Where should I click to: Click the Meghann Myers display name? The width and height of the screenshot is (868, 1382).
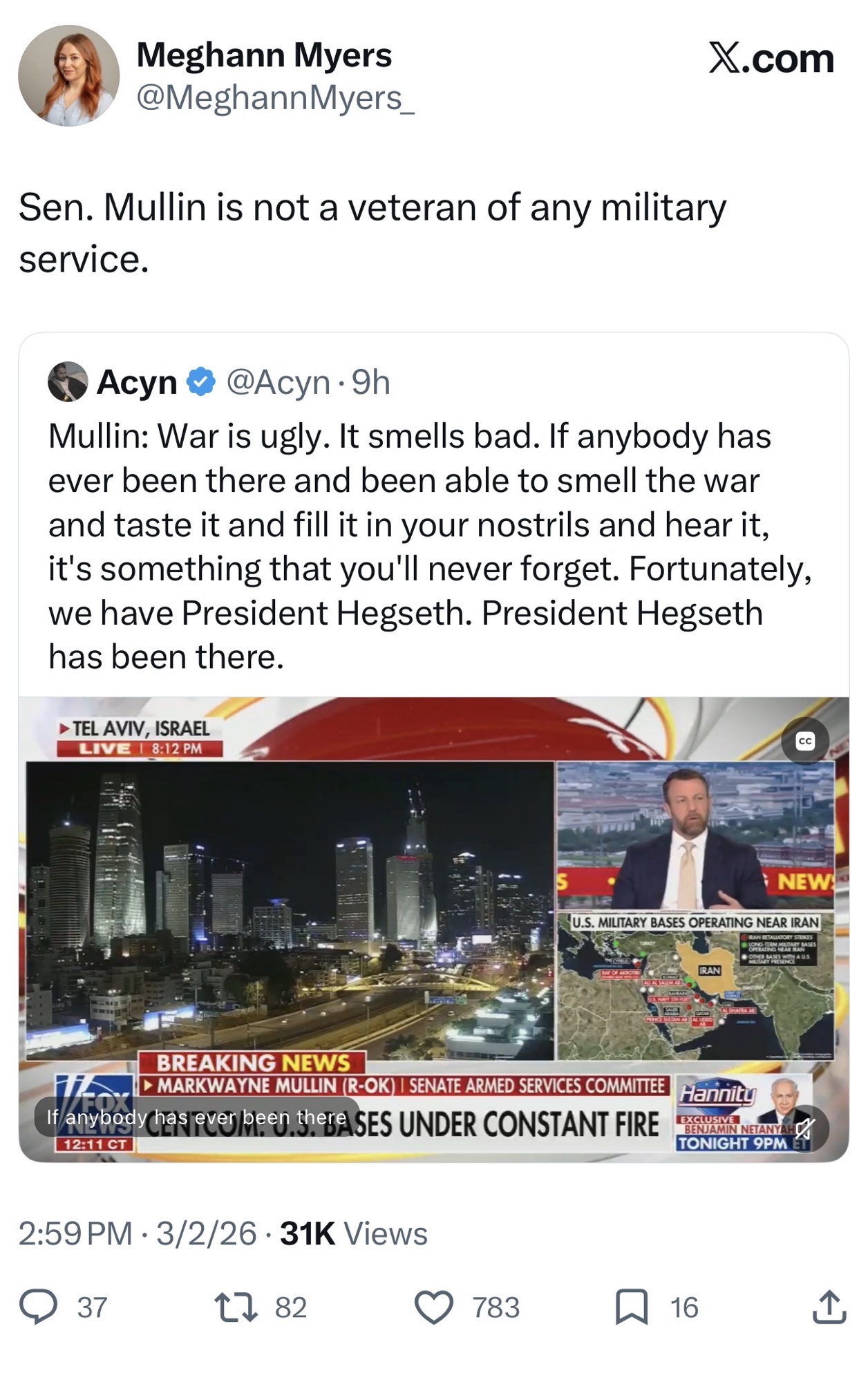tap(264, 55)
